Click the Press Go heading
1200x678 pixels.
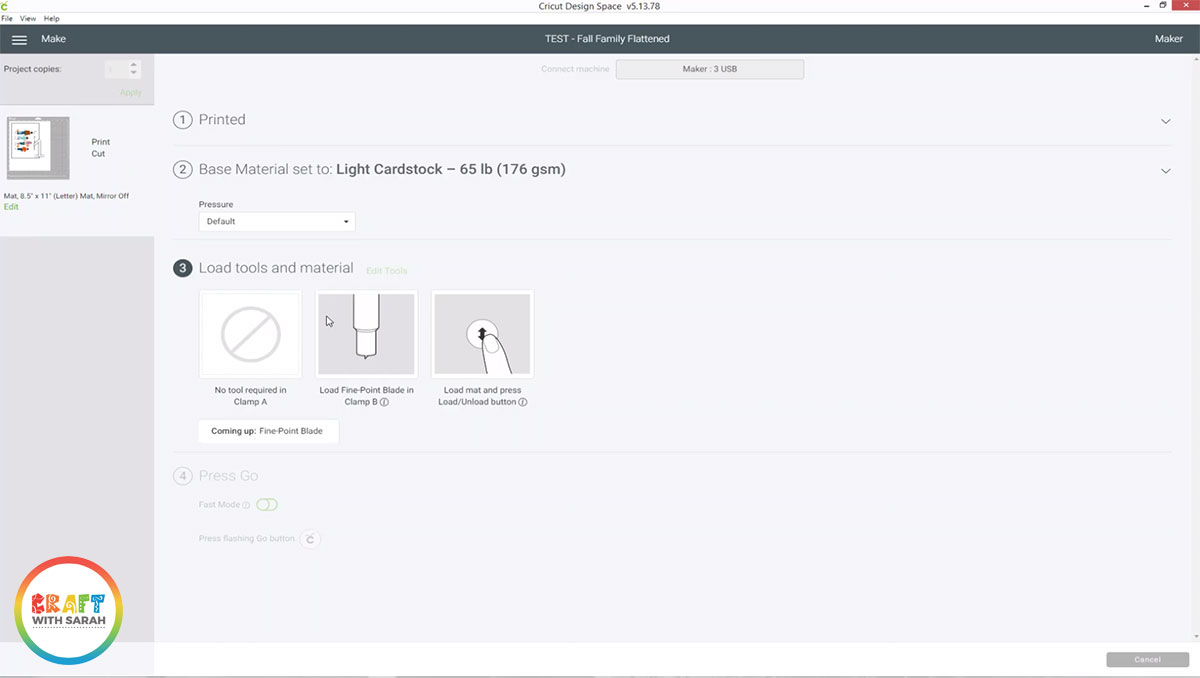229,476
